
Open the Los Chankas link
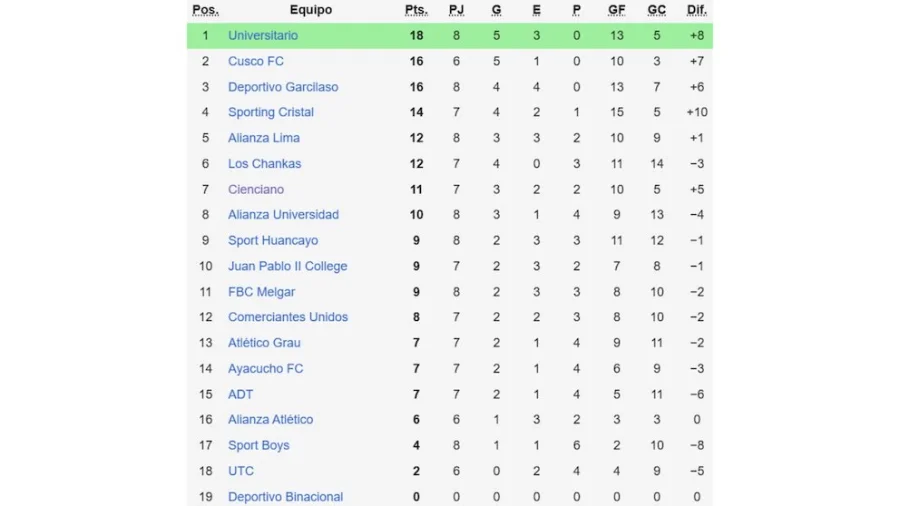[x=264, y=164]
